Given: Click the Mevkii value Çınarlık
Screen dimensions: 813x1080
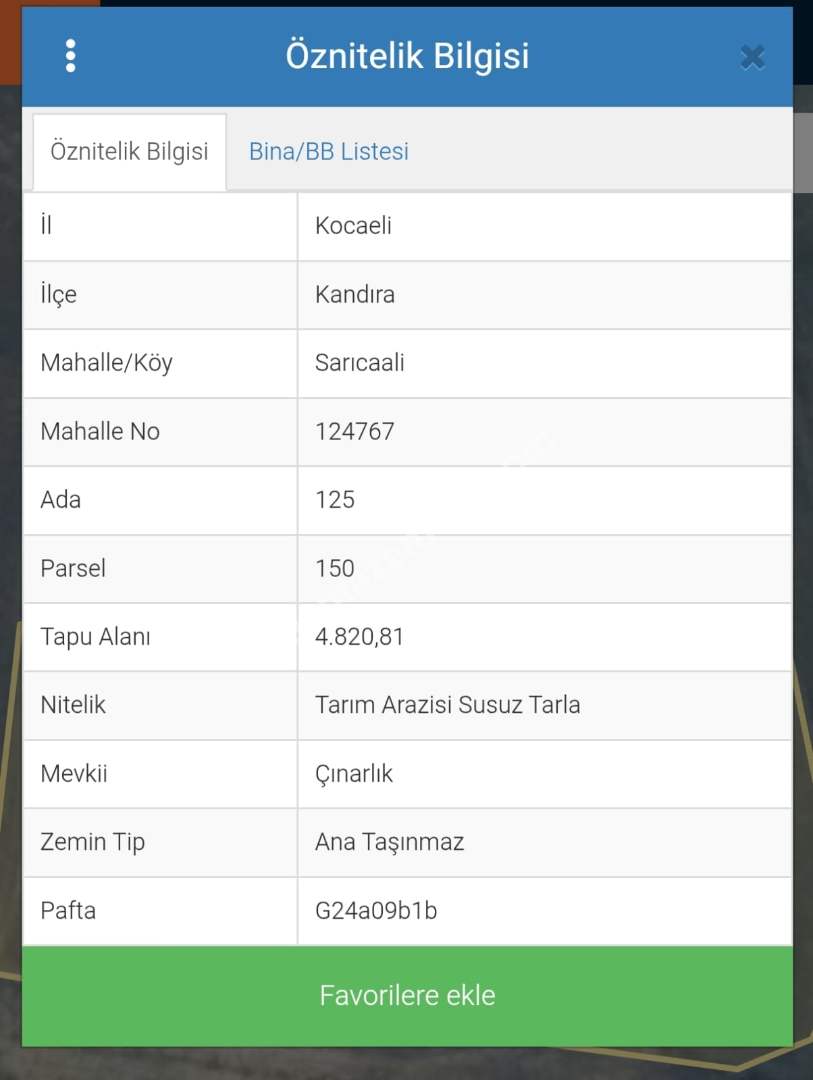Looking at the screenshot, I should (354, 774).
